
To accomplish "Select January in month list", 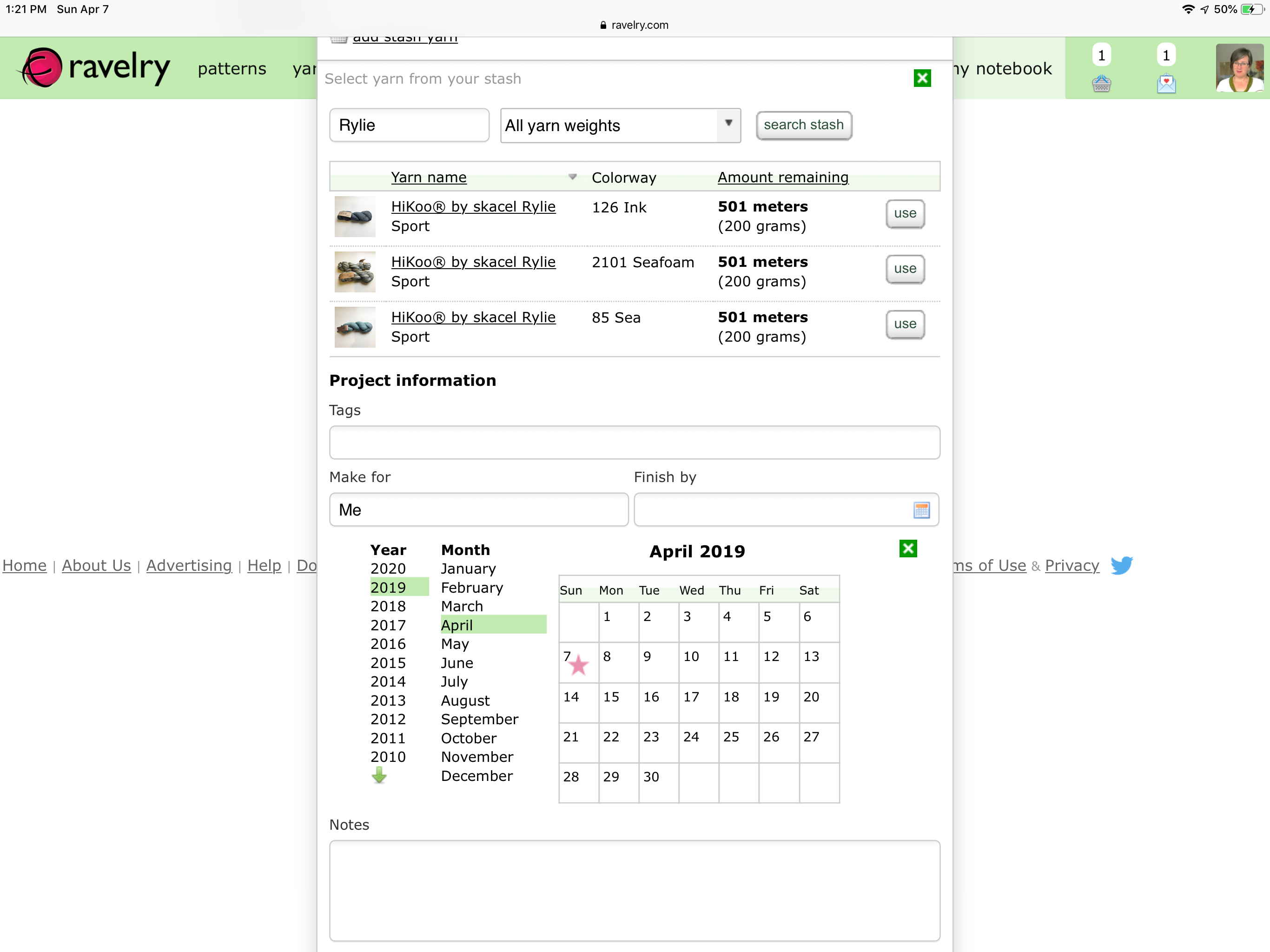I will click(x=468, y=569).
